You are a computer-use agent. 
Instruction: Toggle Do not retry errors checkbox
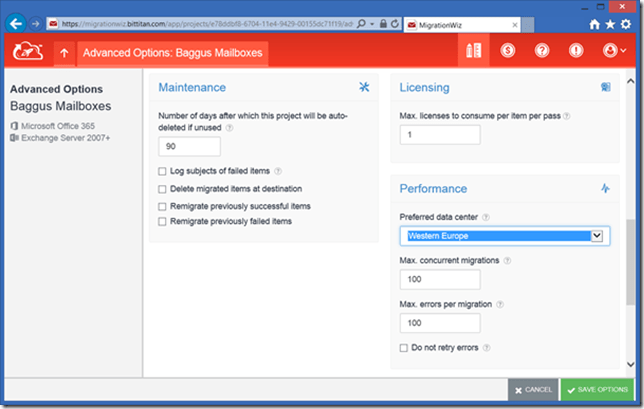403,348
